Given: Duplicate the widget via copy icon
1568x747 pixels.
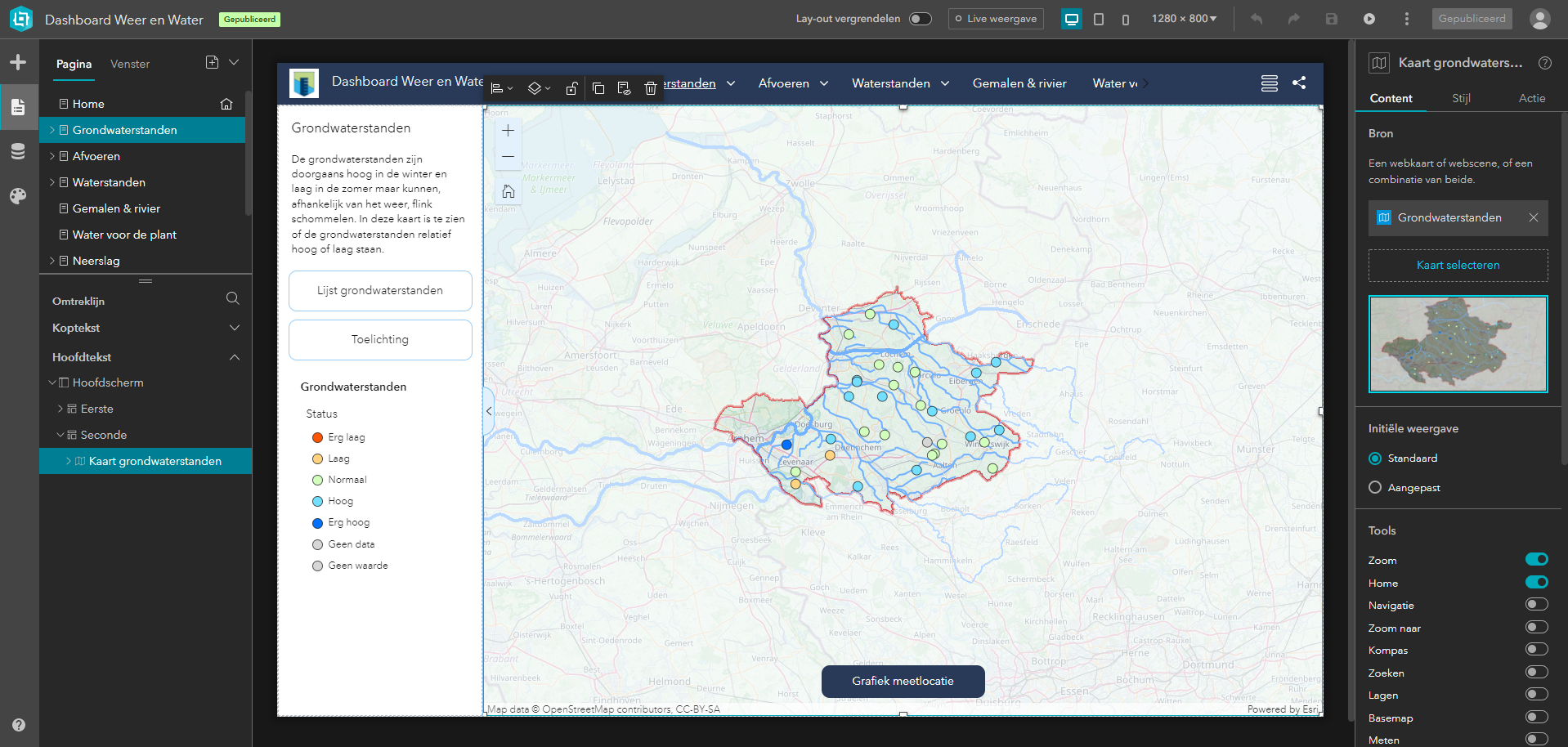Looking at the screenshot, I should 599,87.
